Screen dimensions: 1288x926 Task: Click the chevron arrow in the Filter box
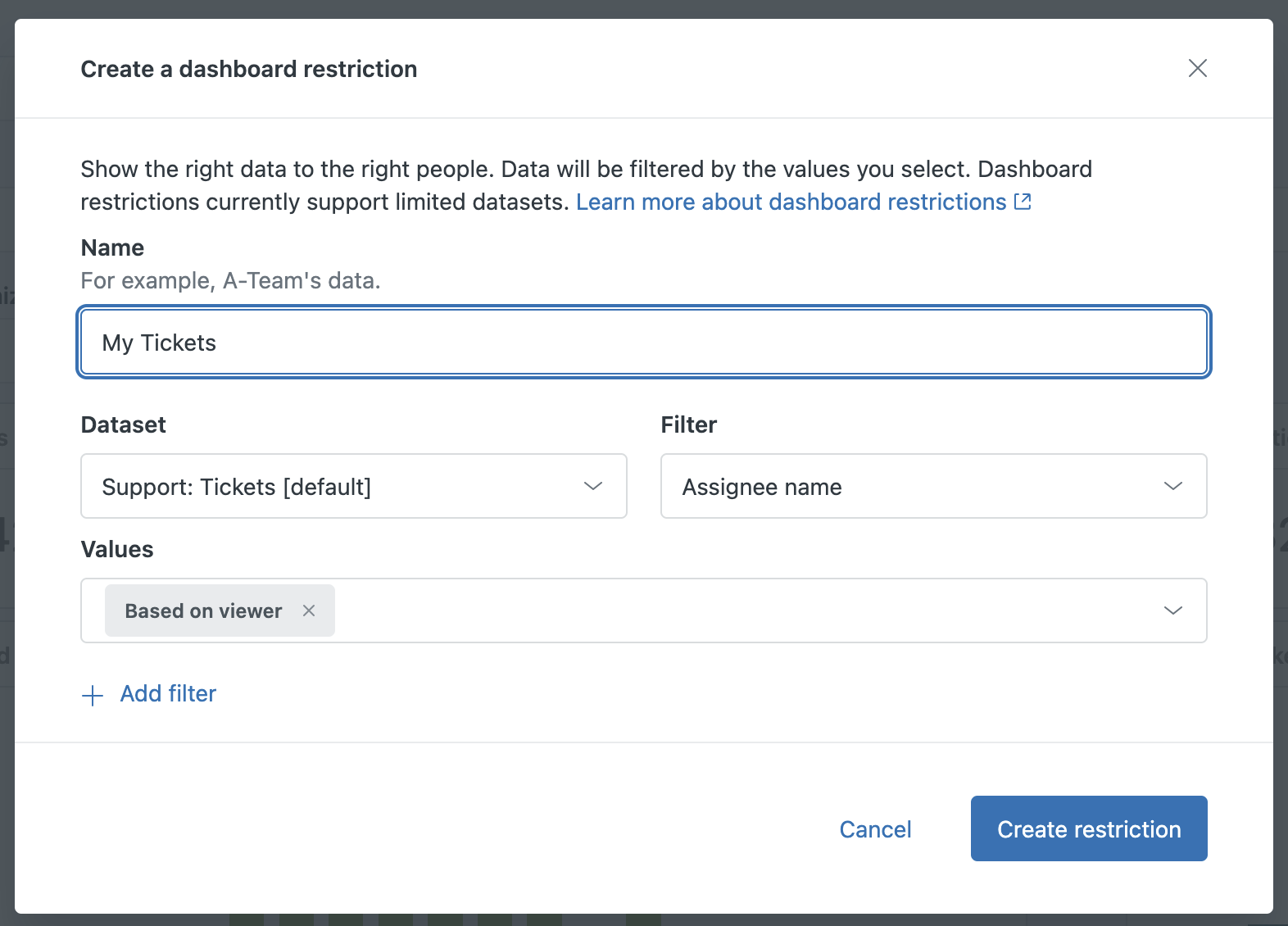[x=1172, y=486]
